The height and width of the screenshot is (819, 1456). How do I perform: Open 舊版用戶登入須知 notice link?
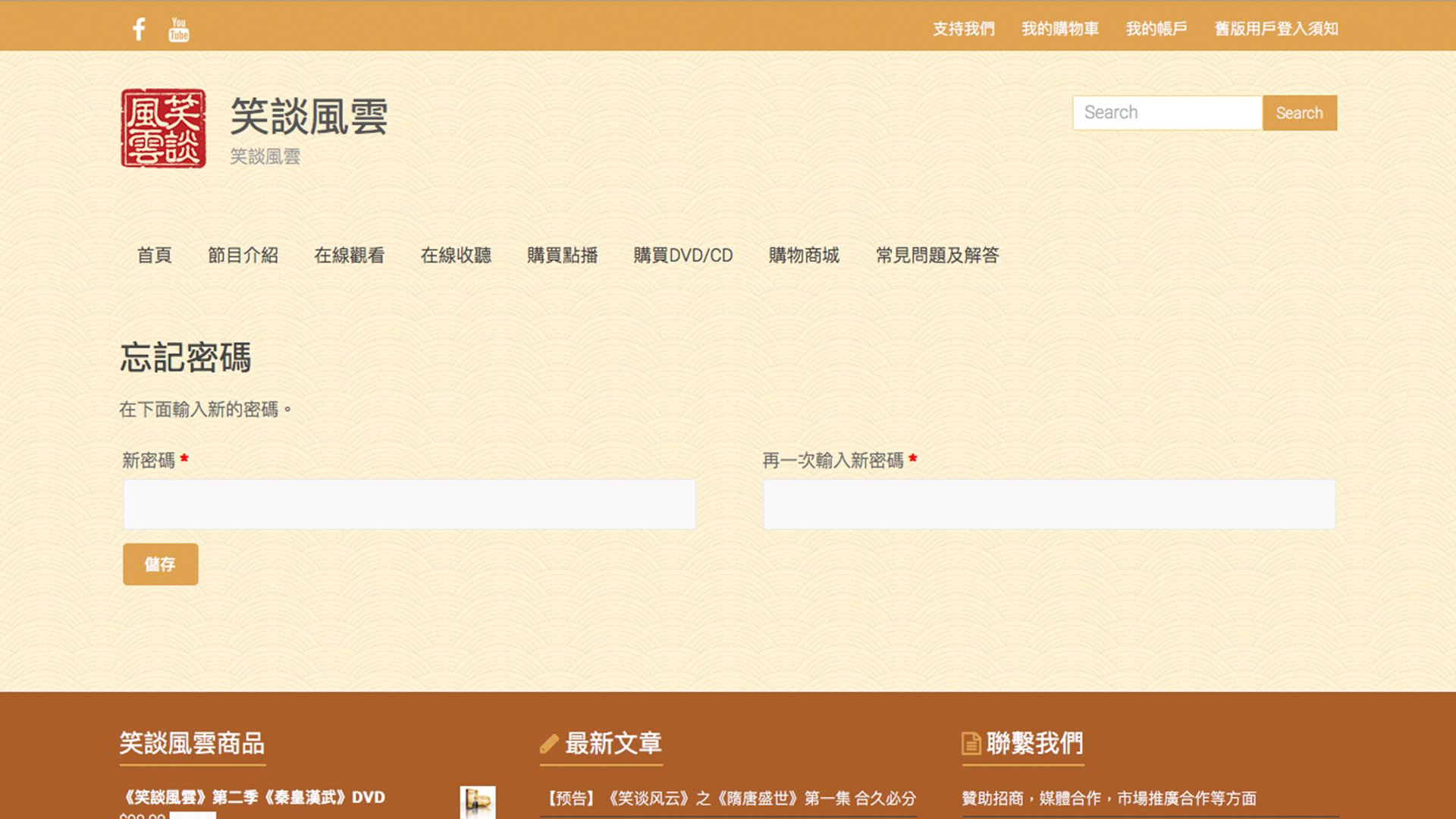(x=1276, y=29)
